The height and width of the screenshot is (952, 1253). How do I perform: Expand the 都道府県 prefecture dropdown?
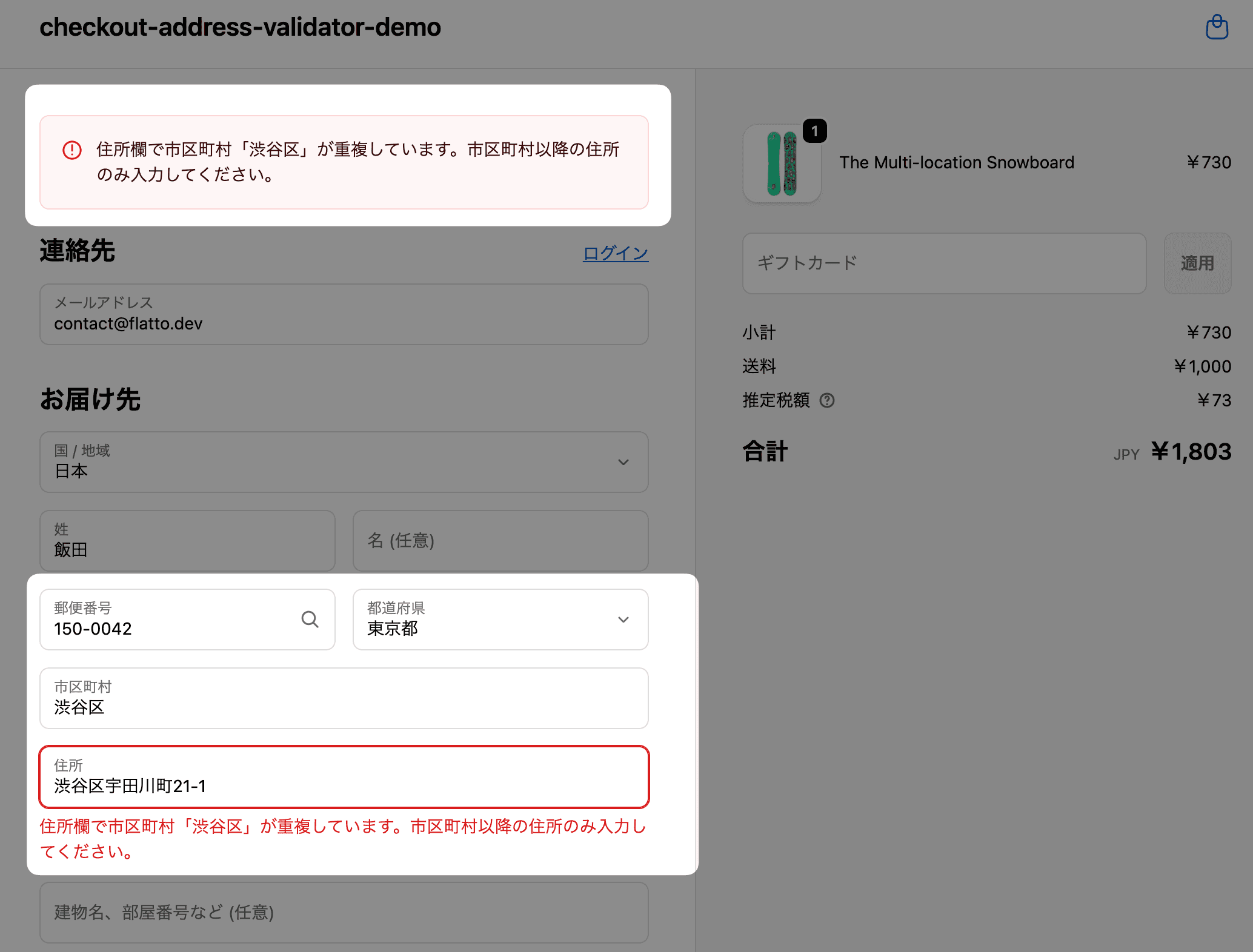(500, 620)
